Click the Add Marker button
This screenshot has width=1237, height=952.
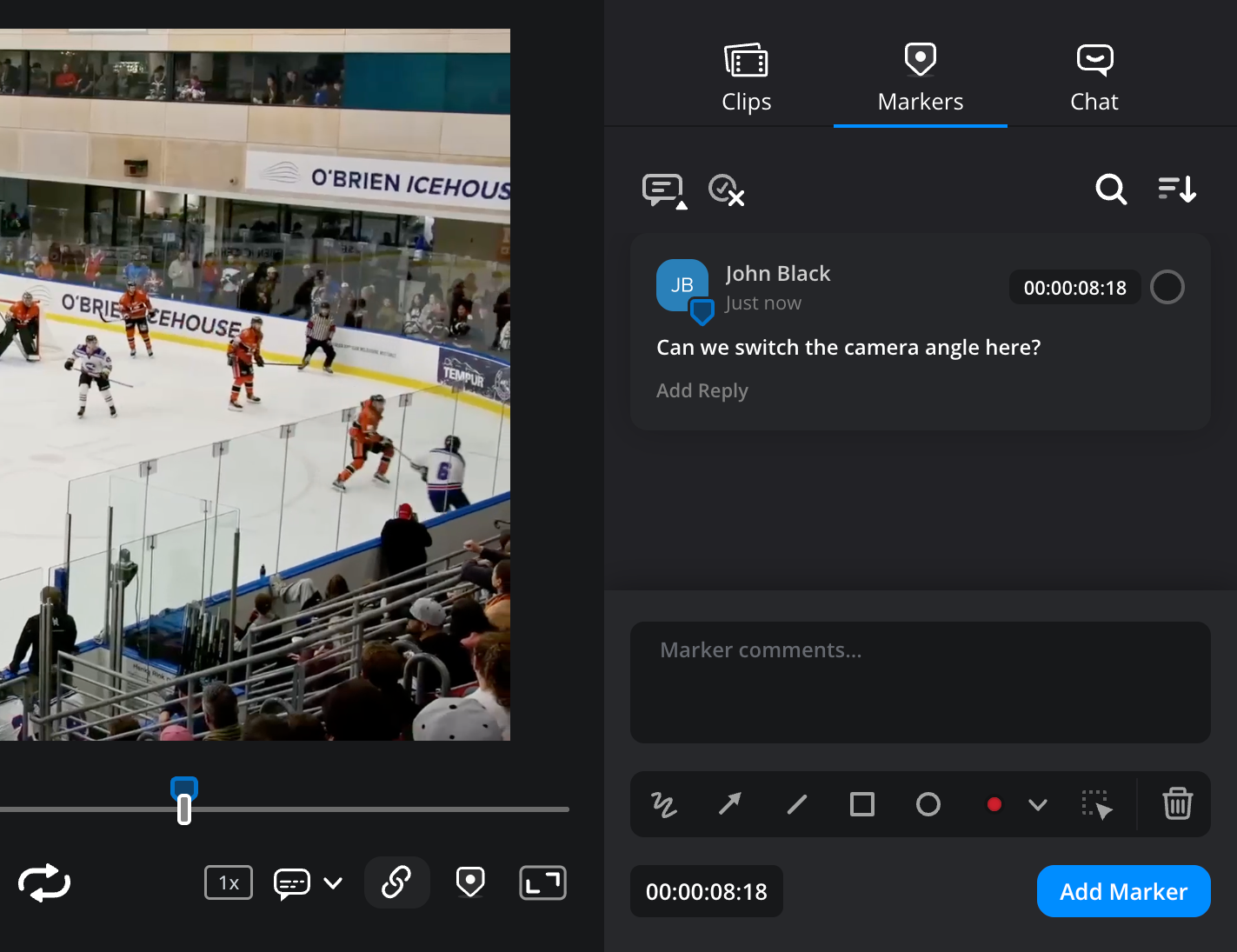[x=1123, y=891]
